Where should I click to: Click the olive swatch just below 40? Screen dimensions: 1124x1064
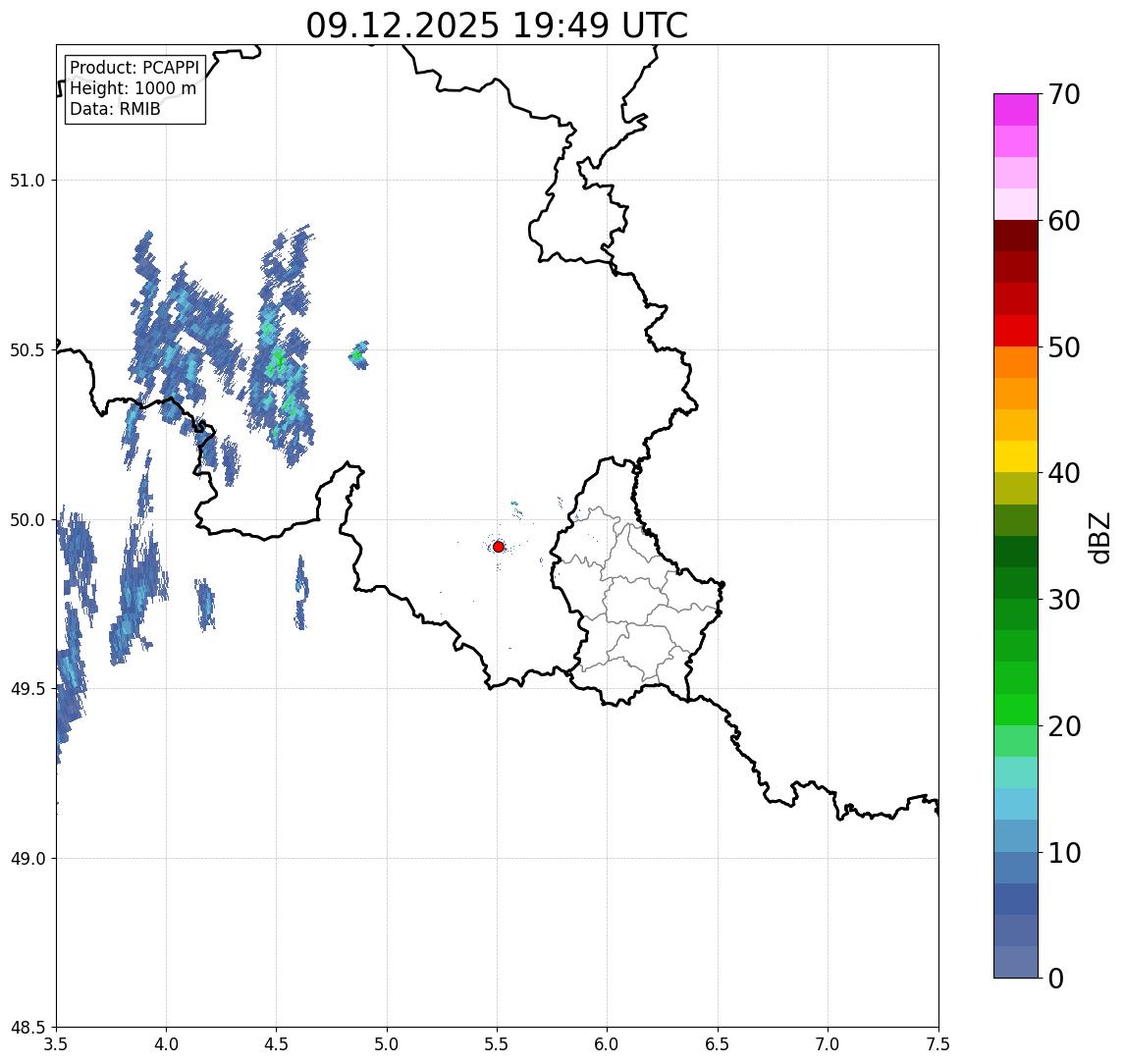[1016, 488]
